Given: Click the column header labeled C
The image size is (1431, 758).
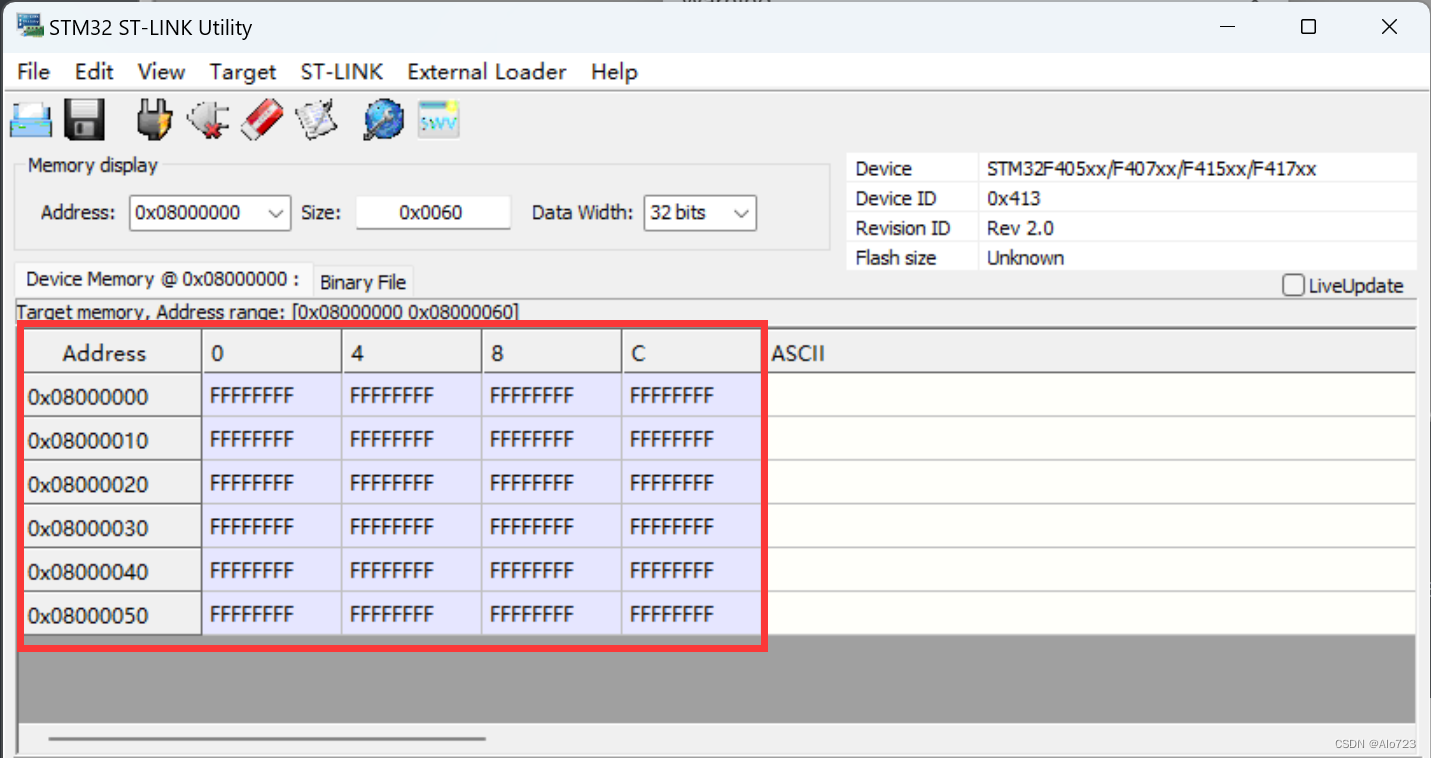Looking at the screenshot, I should coord(692,352).
